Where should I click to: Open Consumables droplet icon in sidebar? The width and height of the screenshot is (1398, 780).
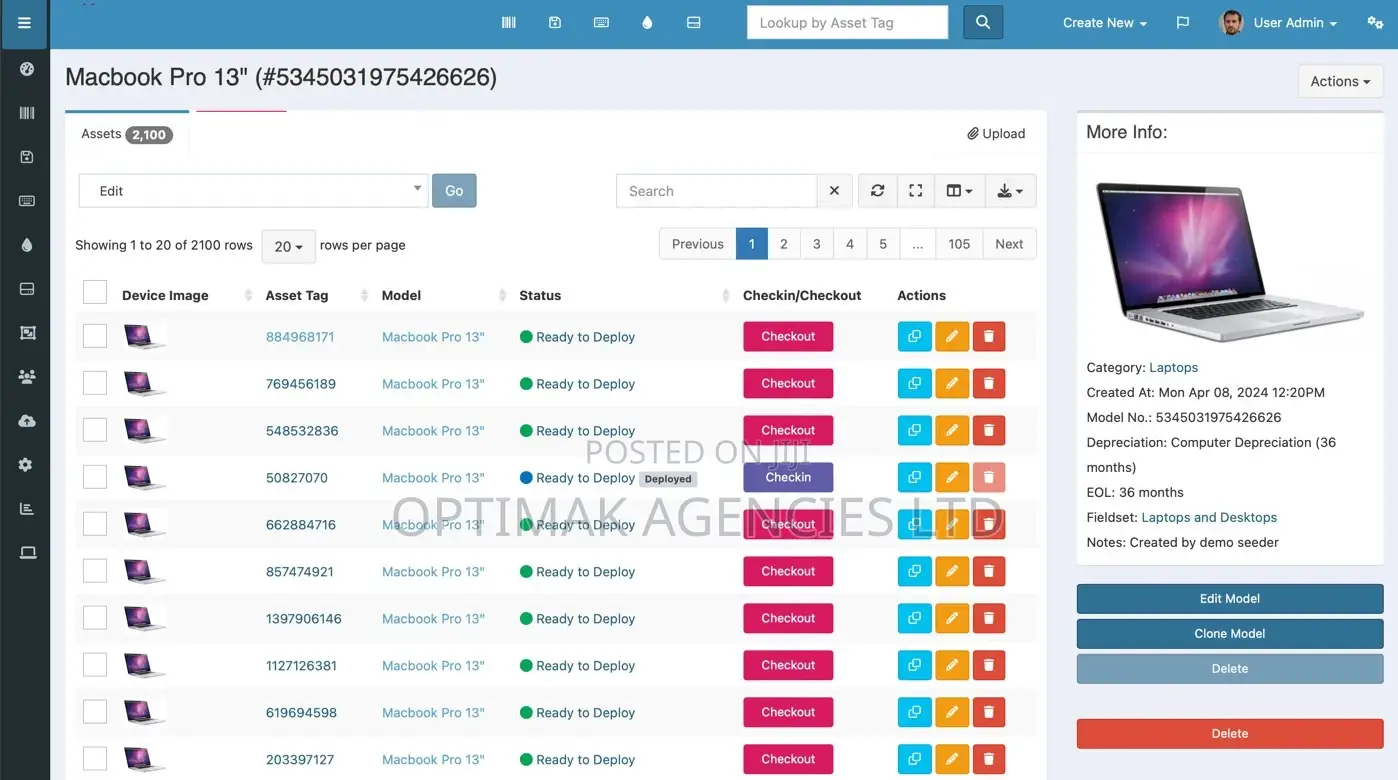tap(27, 245)
